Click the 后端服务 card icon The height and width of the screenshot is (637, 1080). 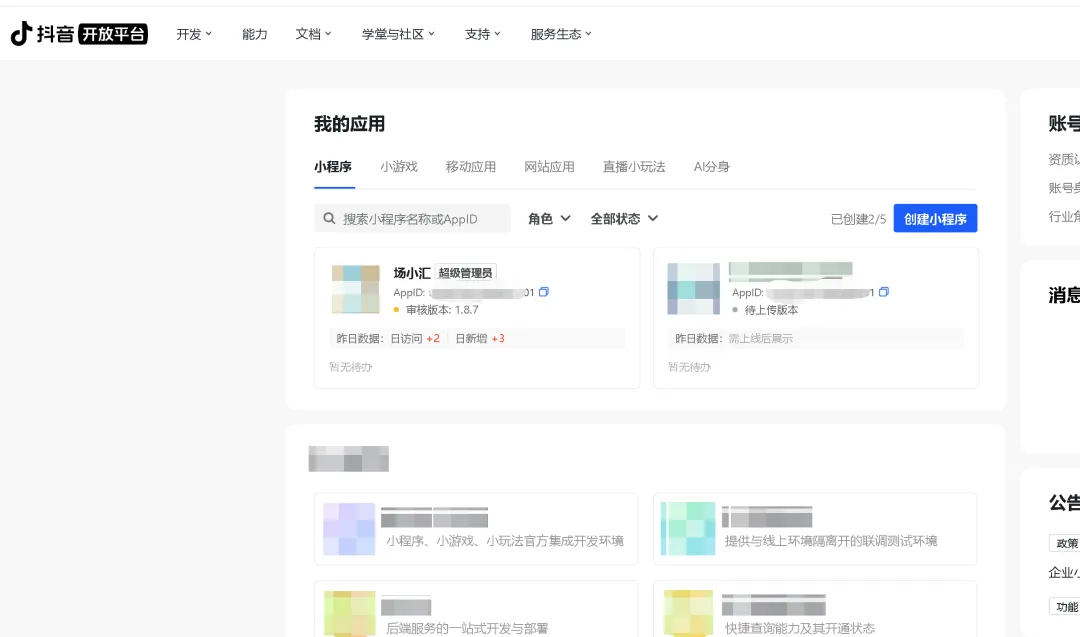point(350,614)
